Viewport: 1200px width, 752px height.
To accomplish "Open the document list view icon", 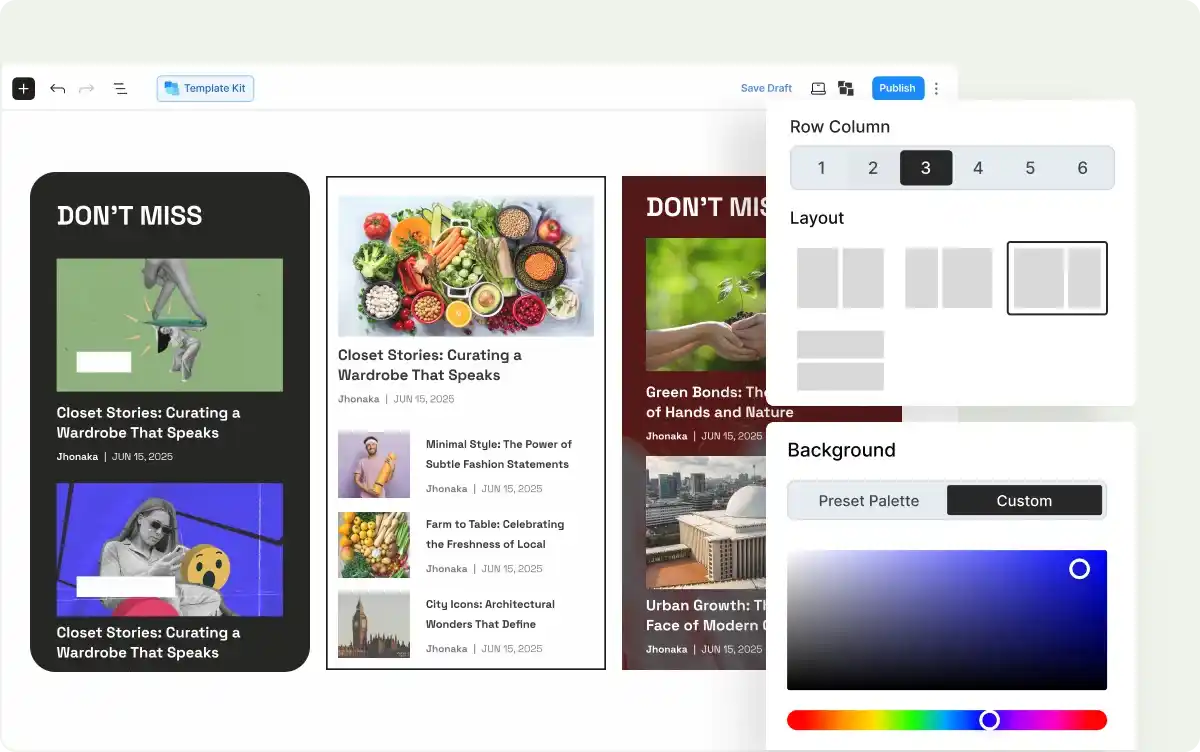I will [120, 89].
